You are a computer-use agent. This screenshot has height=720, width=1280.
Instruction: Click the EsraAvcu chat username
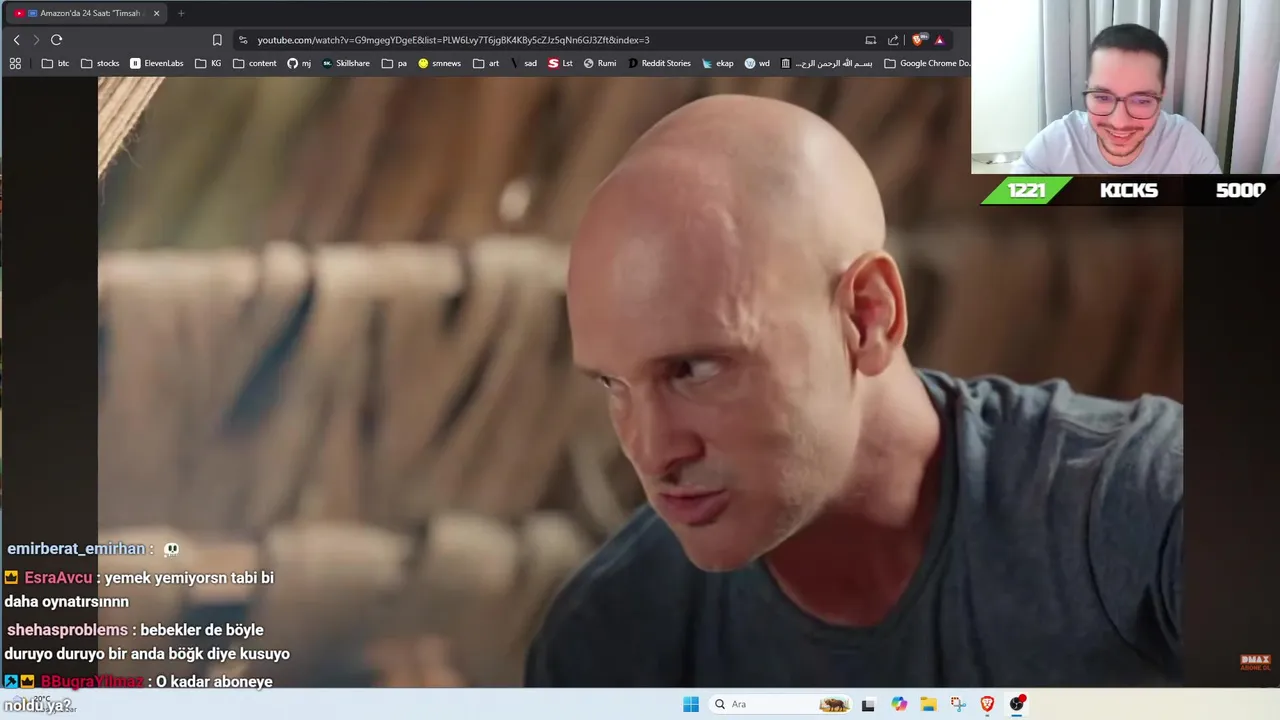tap(58, 578)
